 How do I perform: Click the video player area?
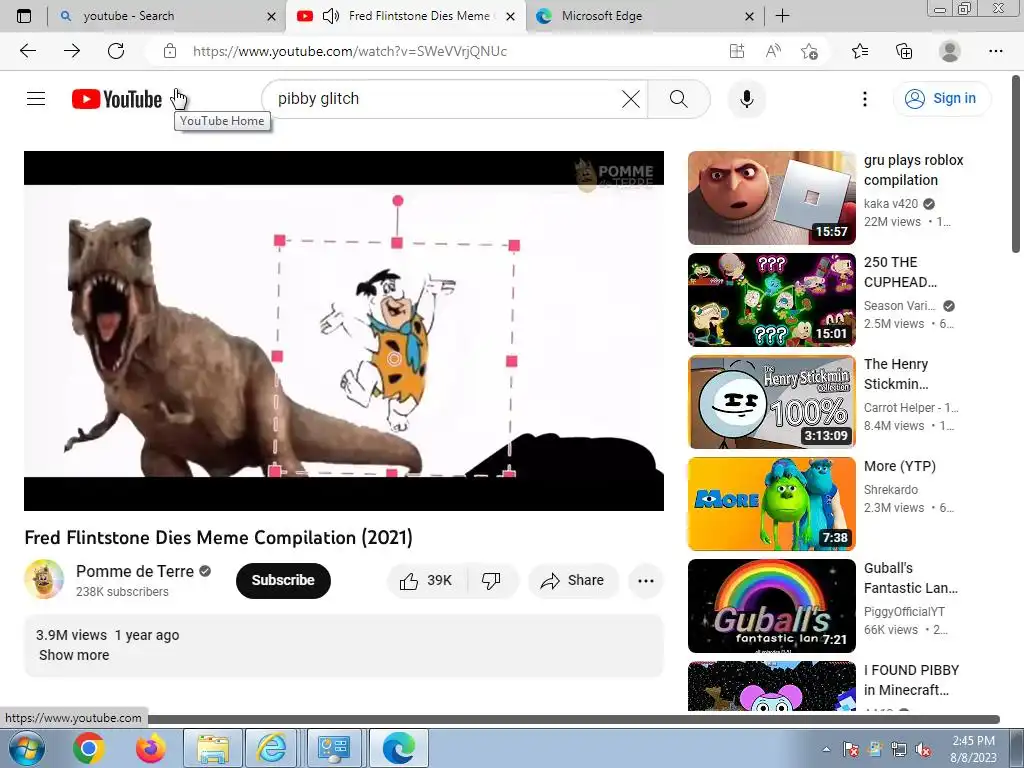pos(344,331)
